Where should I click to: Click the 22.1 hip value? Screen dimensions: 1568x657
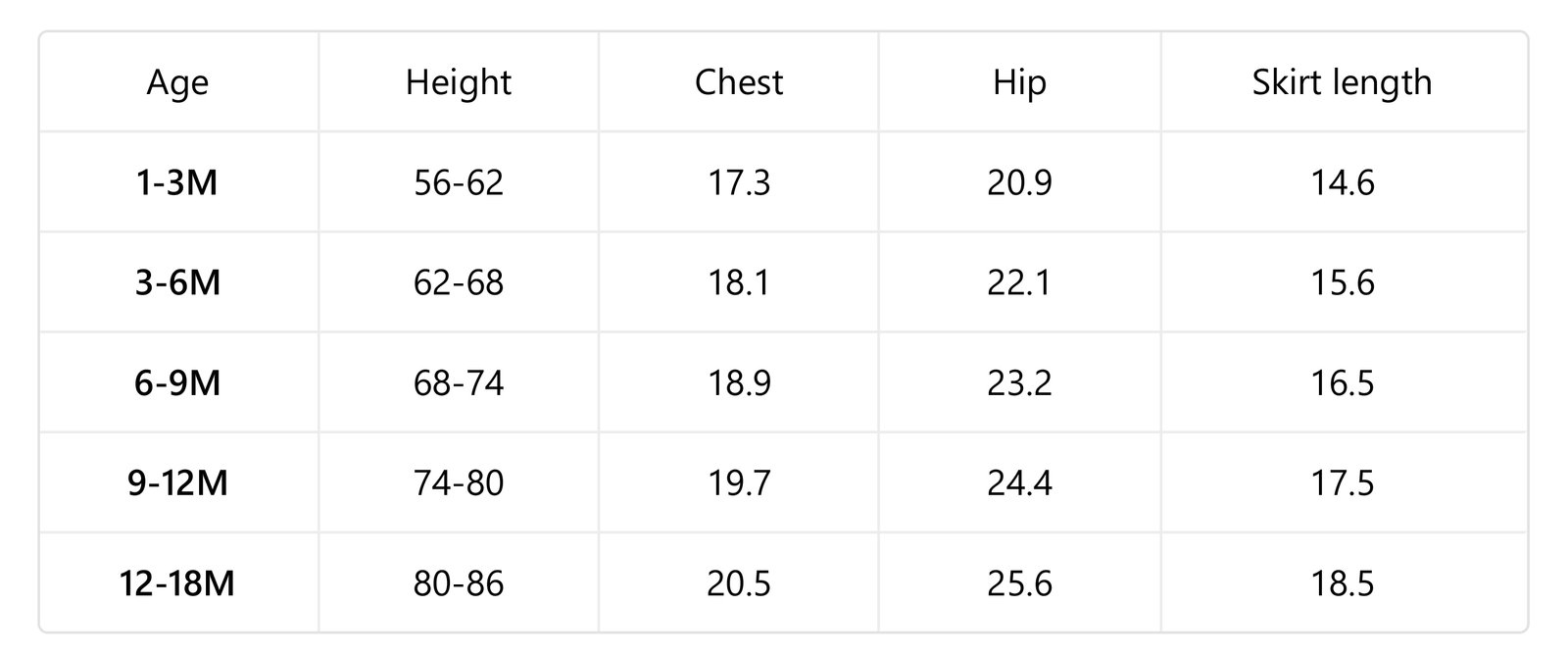[1019, 282]
